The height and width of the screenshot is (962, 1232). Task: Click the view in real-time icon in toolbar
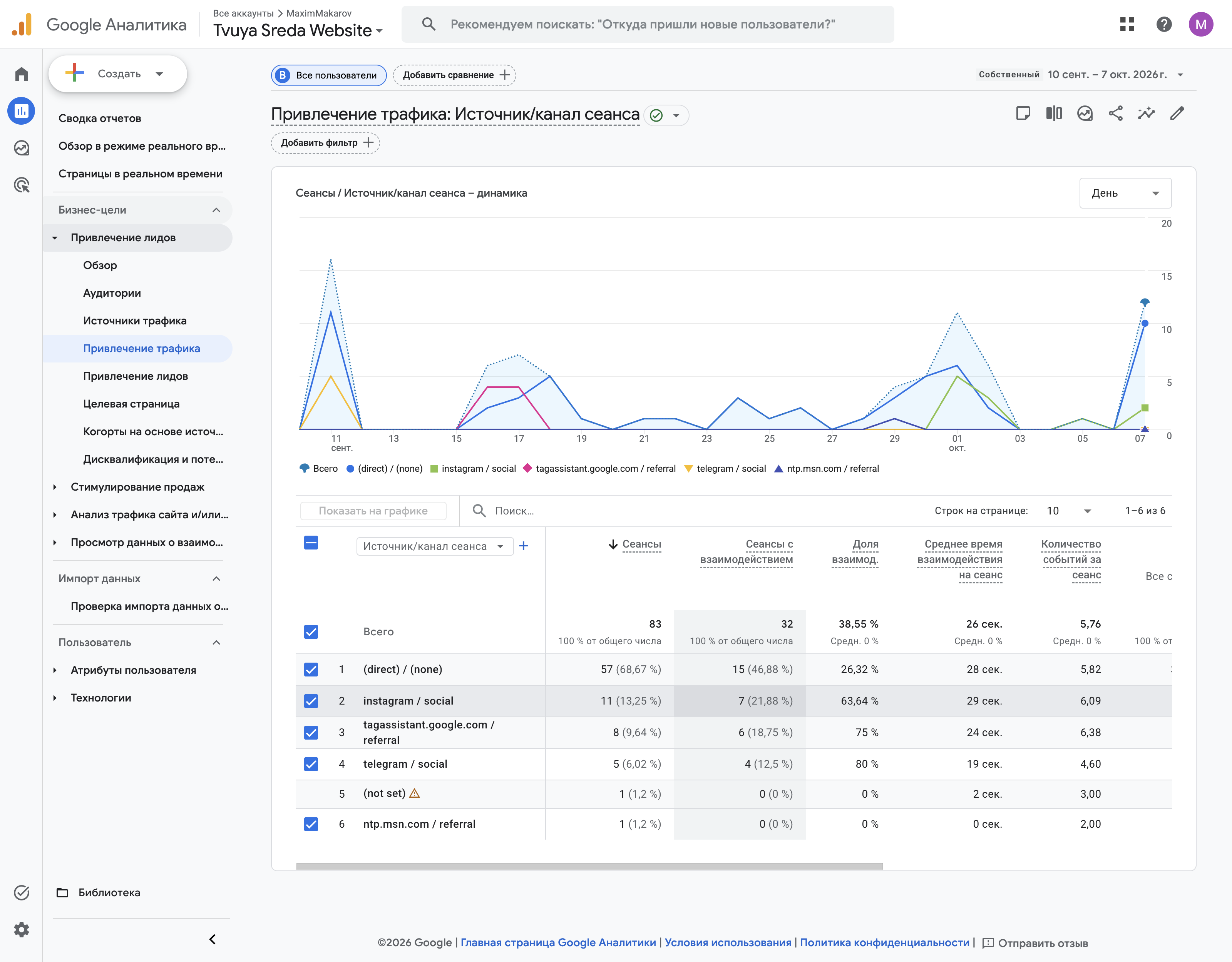1085,114
